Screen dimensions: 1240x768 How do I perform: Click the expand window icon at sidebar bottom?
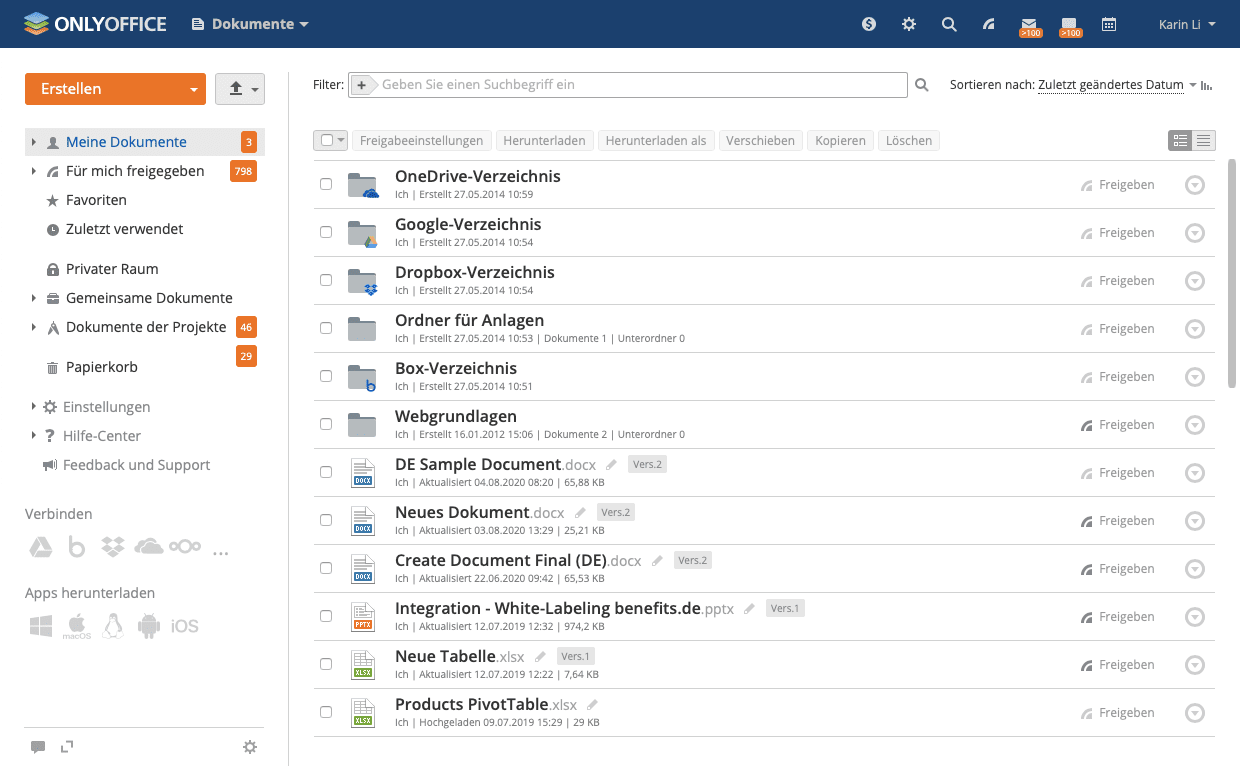coord(67,746)
